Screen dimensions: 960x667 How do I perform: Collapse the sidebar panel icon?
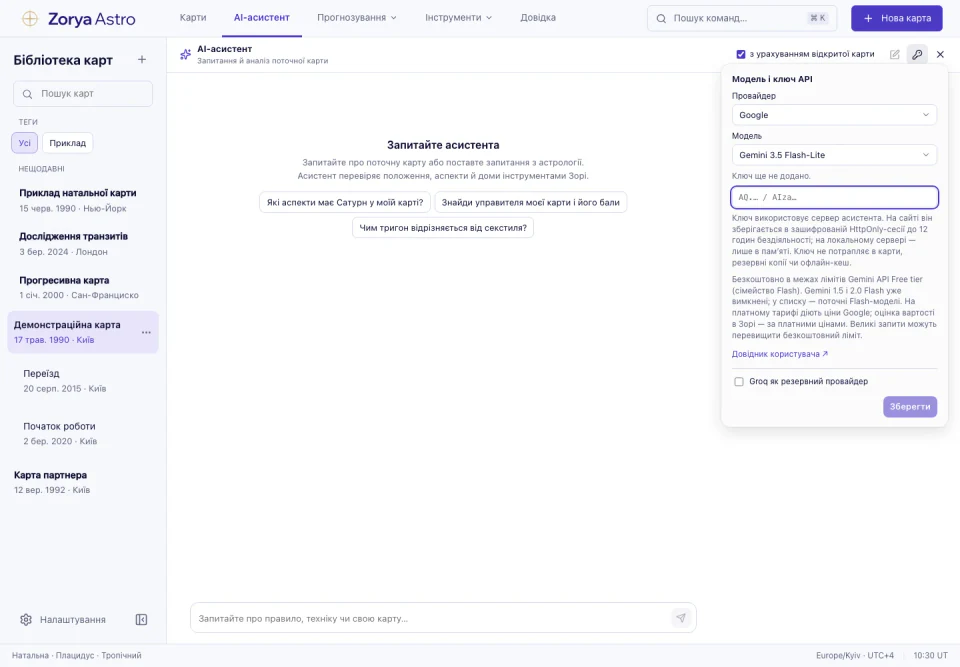pyautogui.click(x=141, y=619)
